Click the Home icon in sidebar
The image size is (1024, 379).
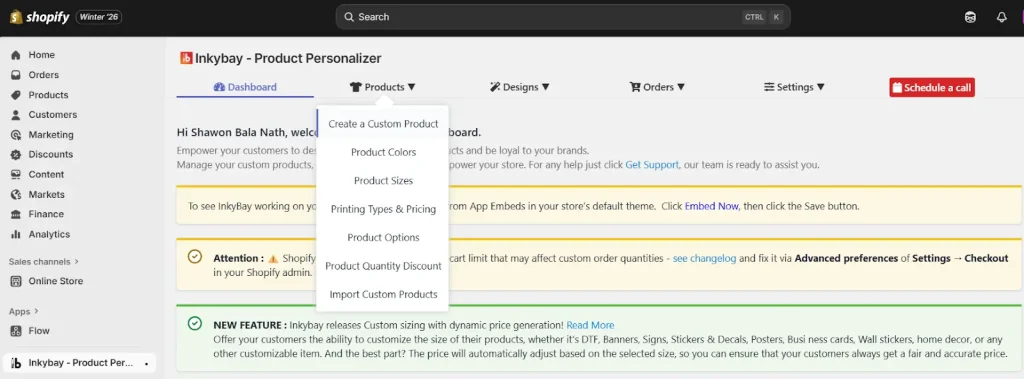pyautogui.click(x=16, y=55)
